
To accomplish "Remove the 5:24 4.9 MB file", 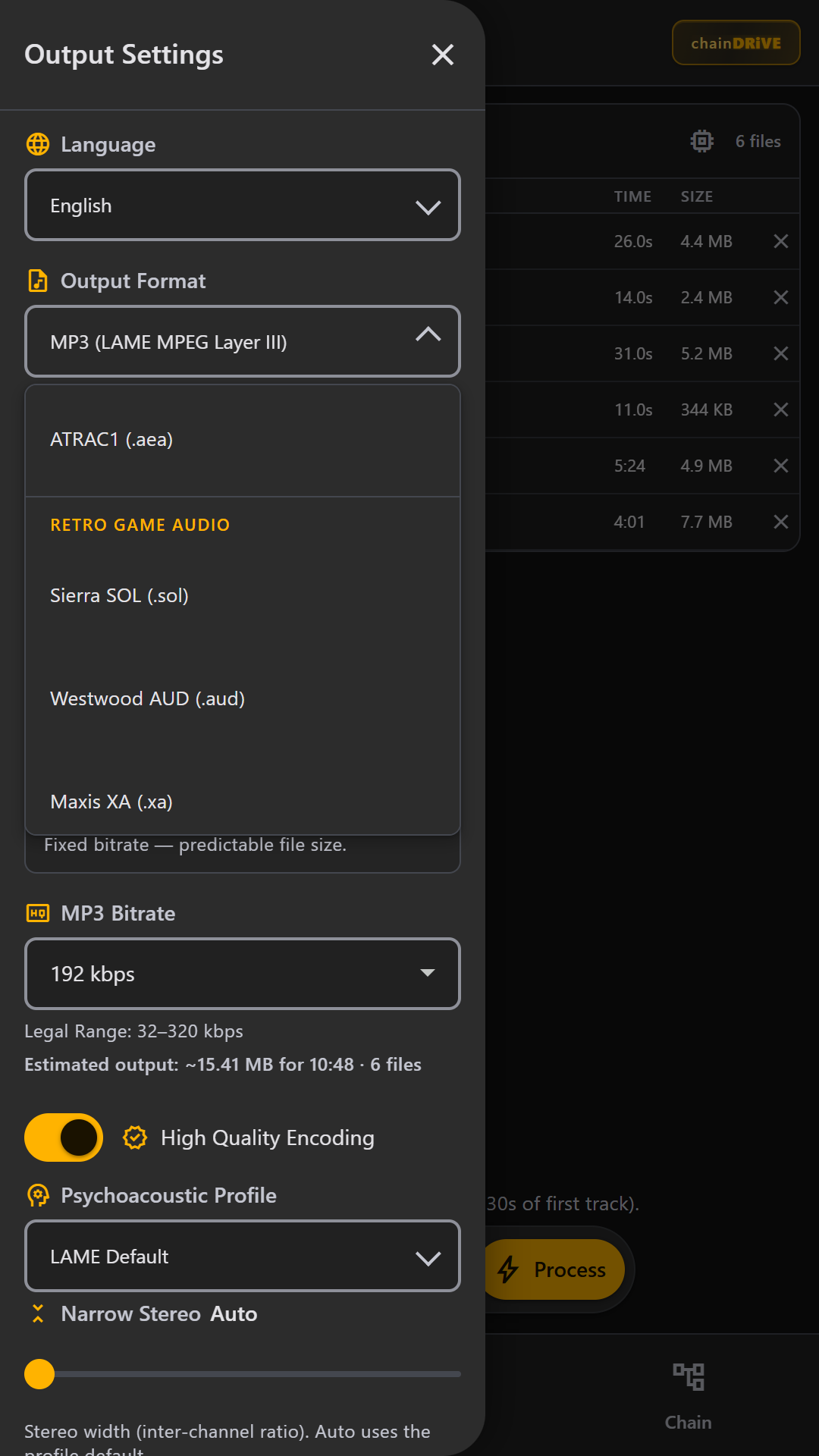I will pos(781,466).
